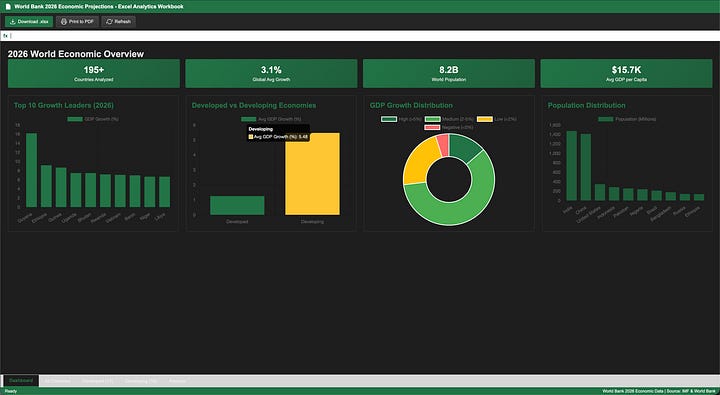Toggle the High growth legend swatch
Viewport: 720px width, 395px height.
[x=389, y=119]
